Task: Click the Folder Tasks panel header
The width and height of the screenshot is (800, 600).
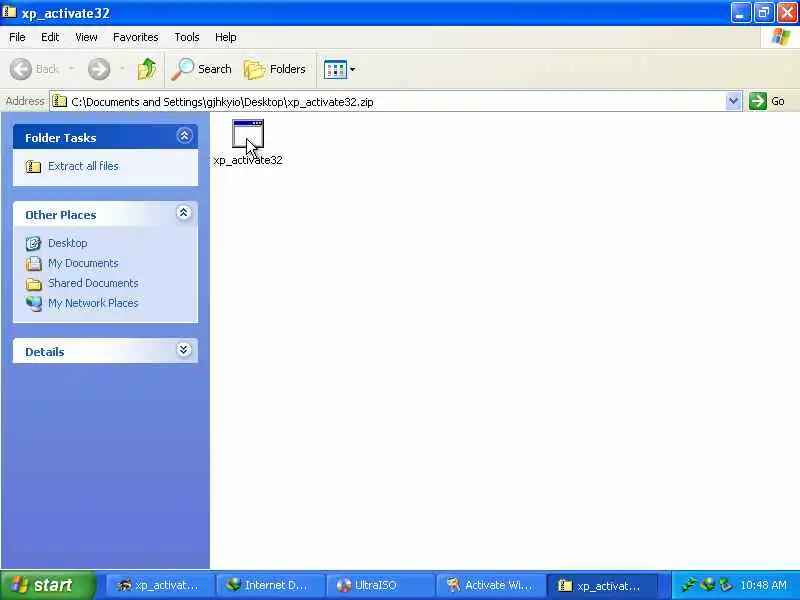Action: (106, 137)
